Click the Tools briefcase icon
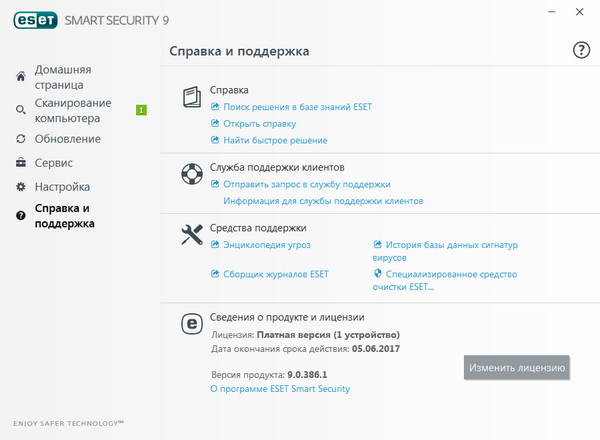The height and width of the screenshot is (440, 600). [21, 162]
